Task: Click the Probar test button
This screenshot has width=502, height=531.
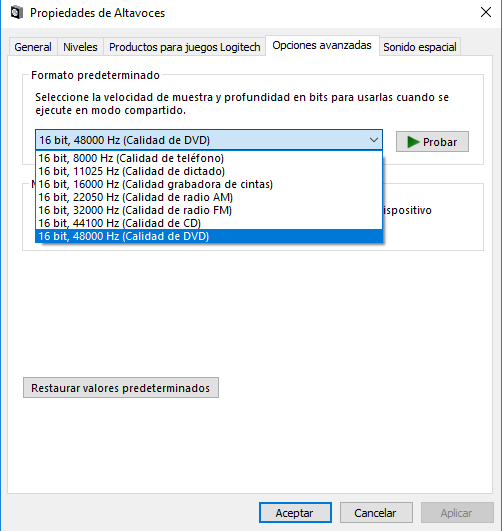Action: click(x=432, y=142)
